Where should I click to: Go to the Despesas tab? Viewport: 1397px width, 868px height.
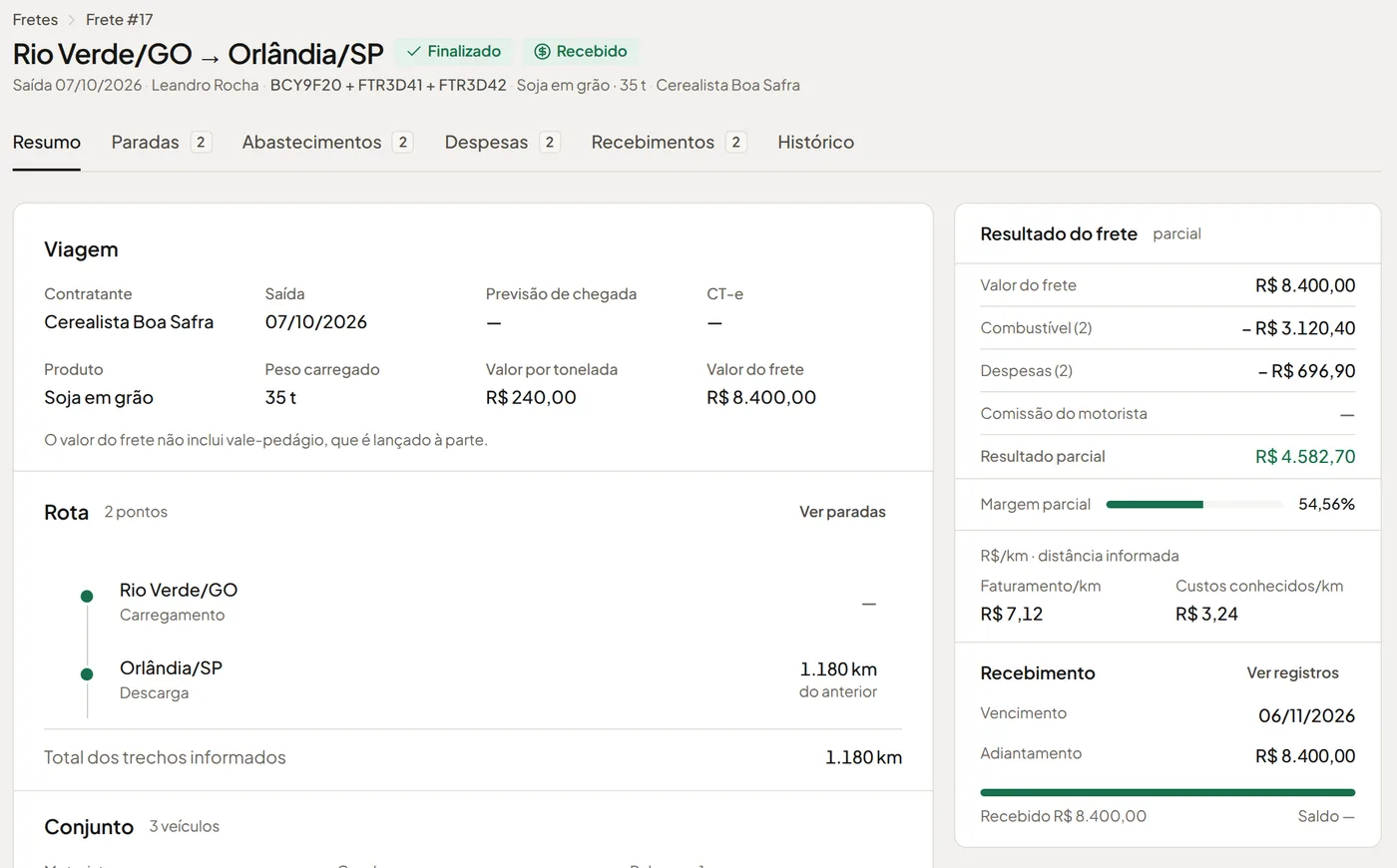(x=503, y=143)
